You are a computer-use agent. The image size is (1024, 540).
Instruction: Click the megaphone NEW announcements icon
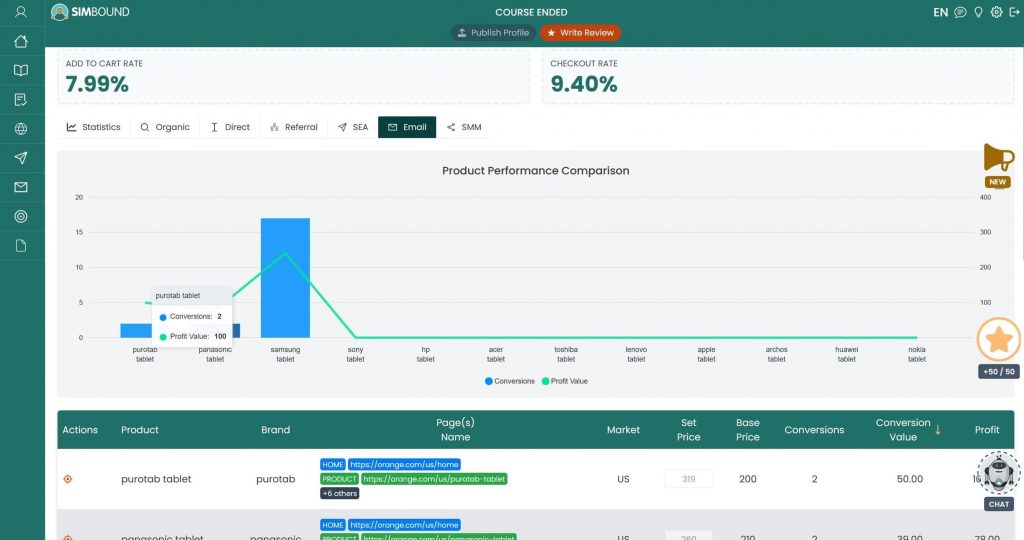point(998,158)
